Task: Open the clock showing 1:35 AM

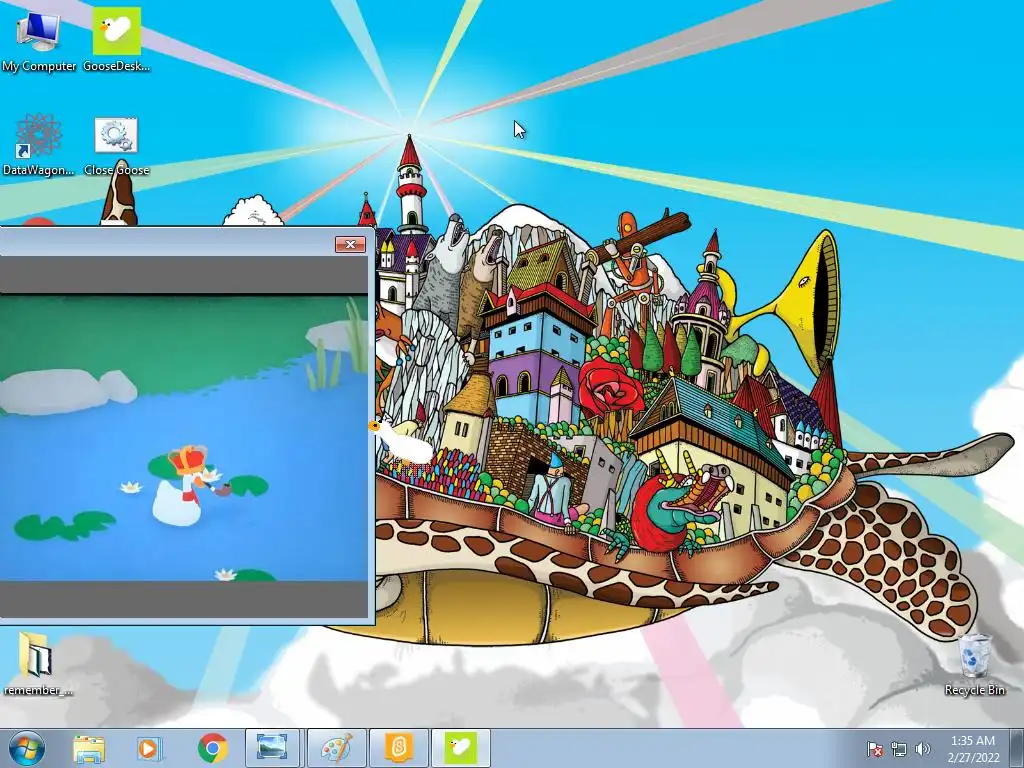Action: pos(972,749)
